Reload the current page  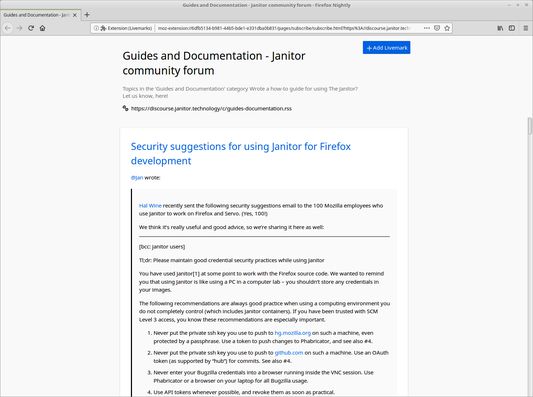pyautogui.click(x=31, y=28)
